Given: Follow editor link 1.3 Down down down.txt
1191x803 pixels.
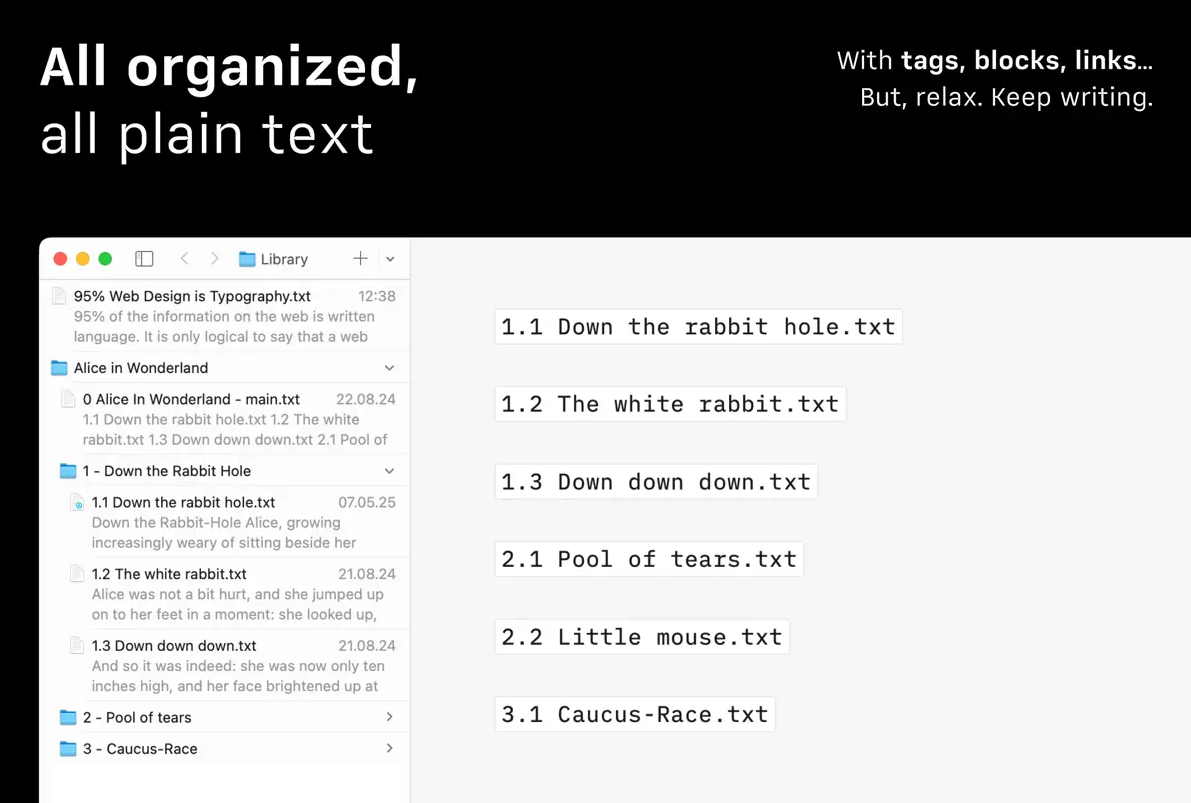Looking at the screenshot, I should click(656, 482).
